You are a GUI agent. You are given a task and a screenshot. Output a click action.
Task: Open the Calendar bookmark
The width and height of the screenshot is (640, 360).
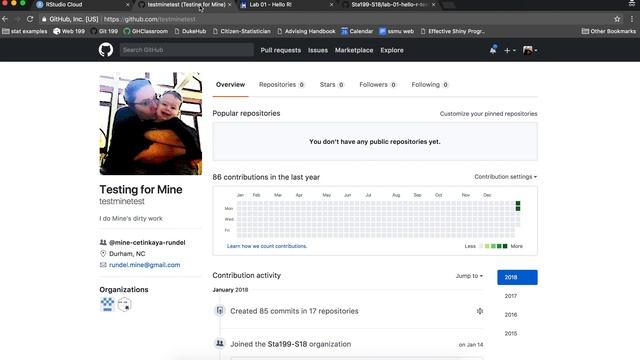pos(357,31)
